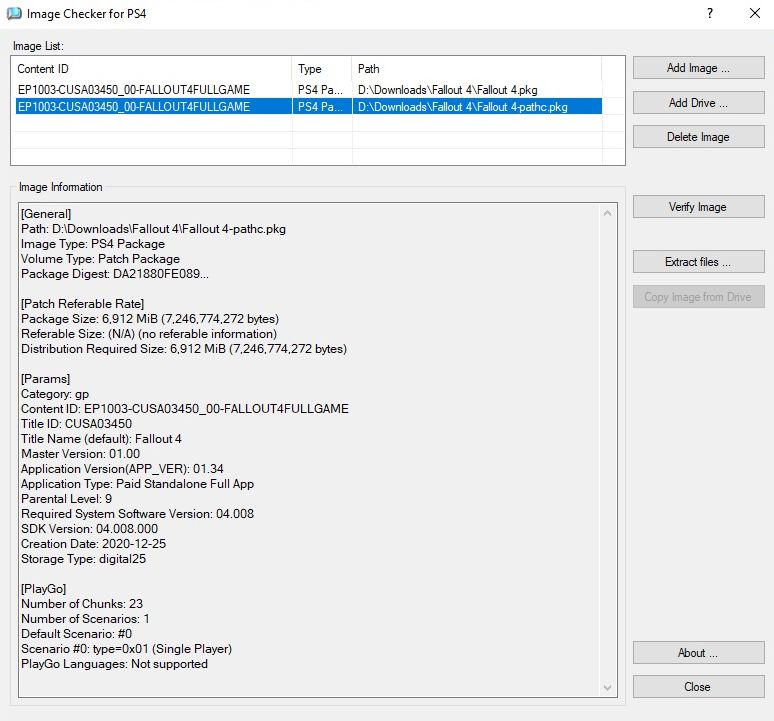The height and width of the screenshot is (721, 774).
Task: Click the Title Name (default): Fallout 4 line
Action: pos(101,439)
